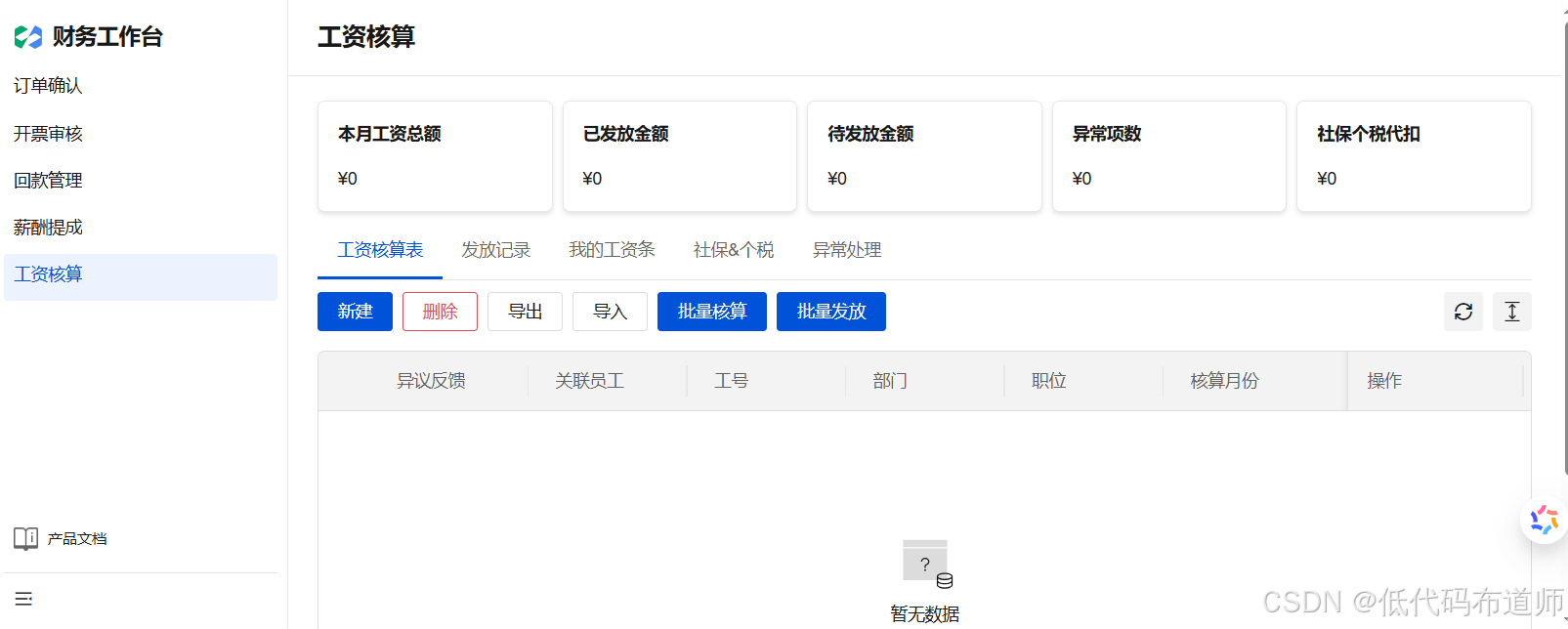Refresh the table using the reload icon

pos(1463,312)
